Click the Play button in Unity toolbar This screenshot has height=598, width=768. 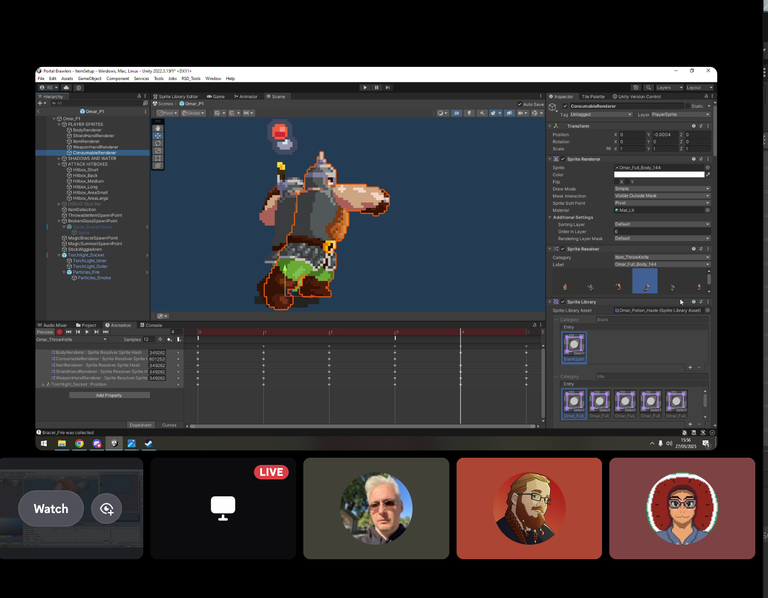coord(364,87)
